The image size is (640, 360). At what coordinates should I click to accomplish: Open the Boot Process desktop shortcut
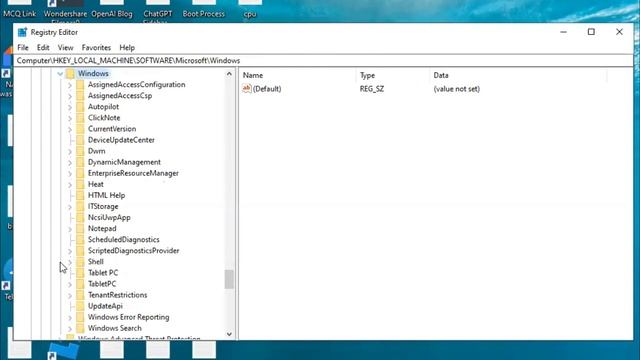pyautogui.click(x=204, y=9)
